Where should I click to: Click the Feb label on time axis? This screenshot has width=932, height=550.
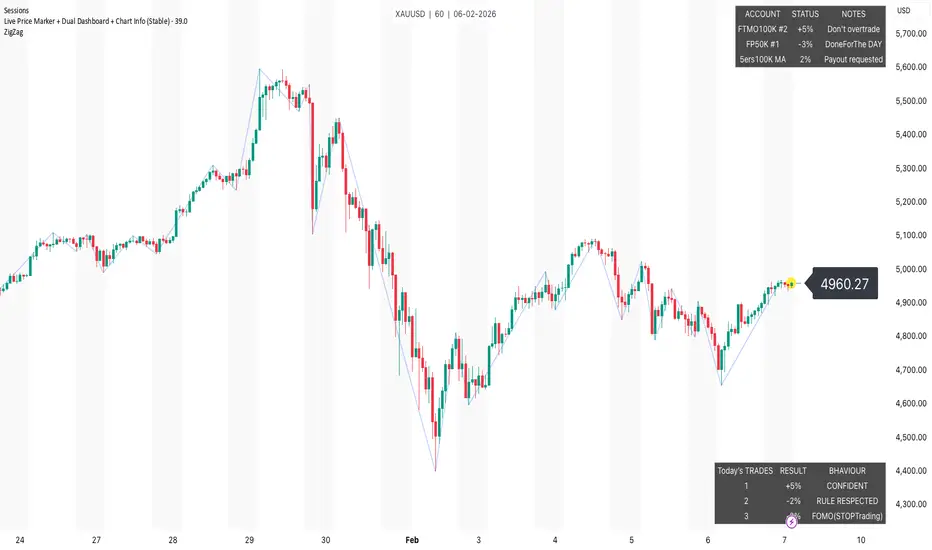point(412,539)
